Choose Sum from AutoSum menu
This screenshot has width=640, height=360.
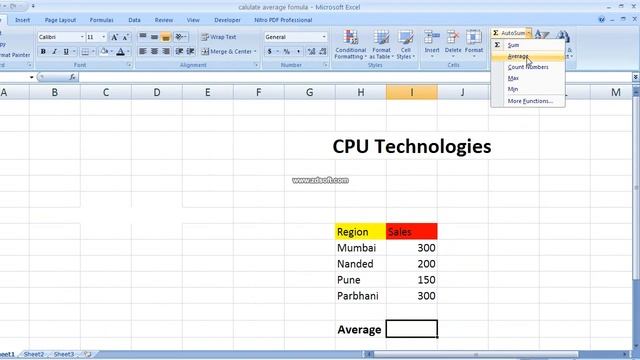528,45
